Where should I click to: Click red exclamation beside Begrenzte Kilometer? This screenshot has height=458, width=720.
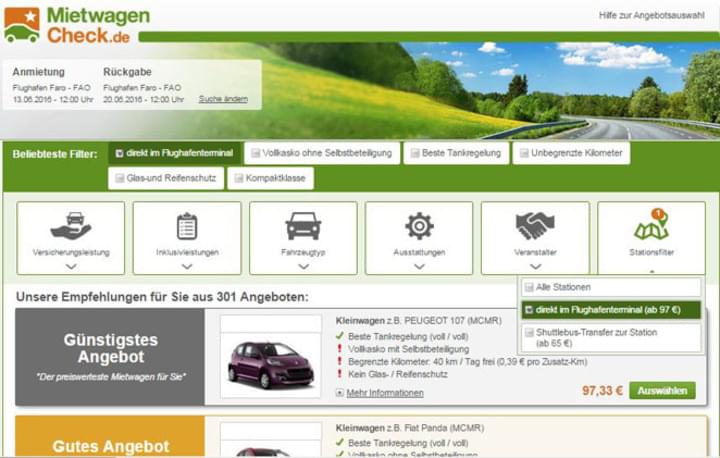point(340,362)
